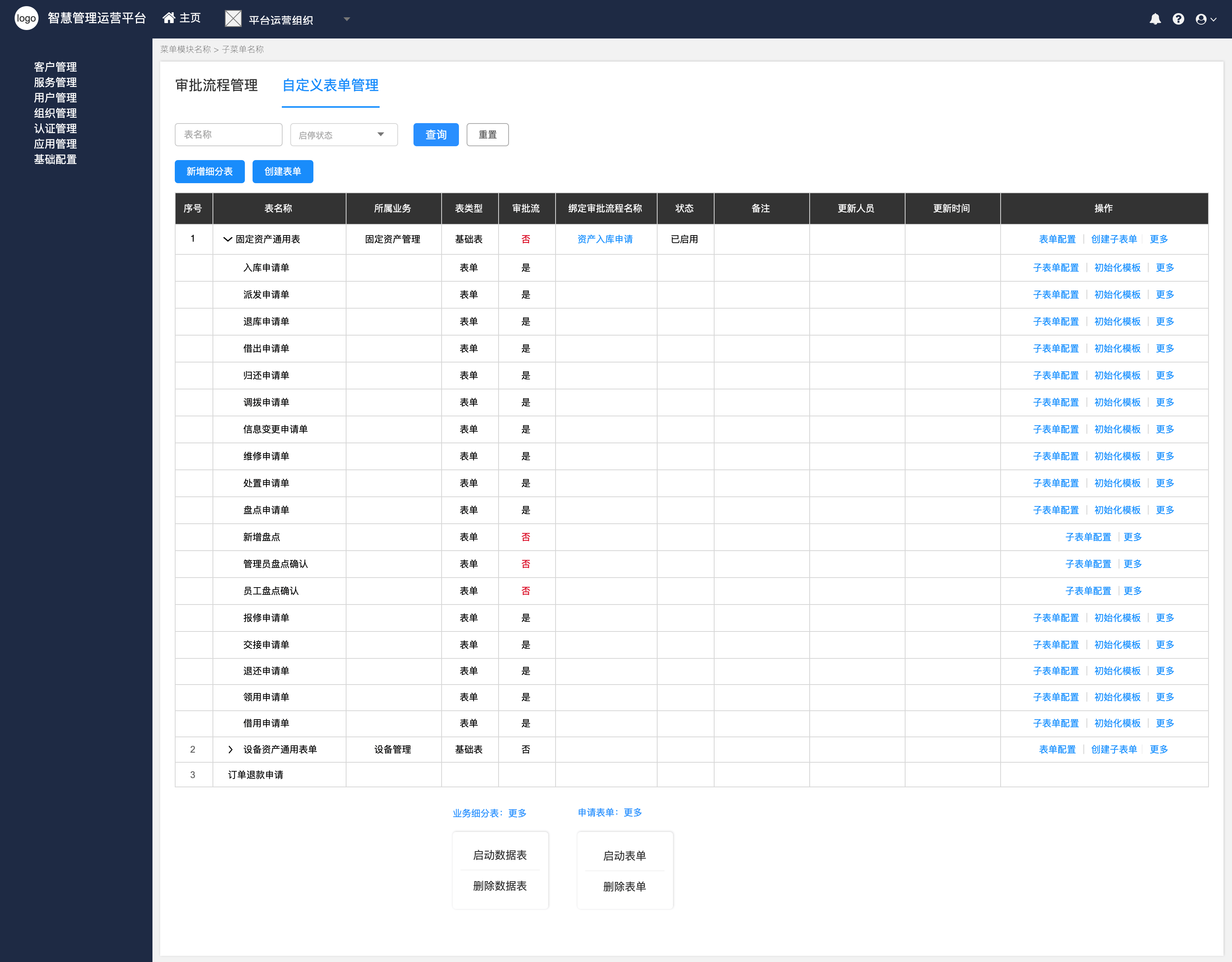Open 资产入库申请 workflow link
The width and height of the screenshot is (1232, 962).
point(605,239)
